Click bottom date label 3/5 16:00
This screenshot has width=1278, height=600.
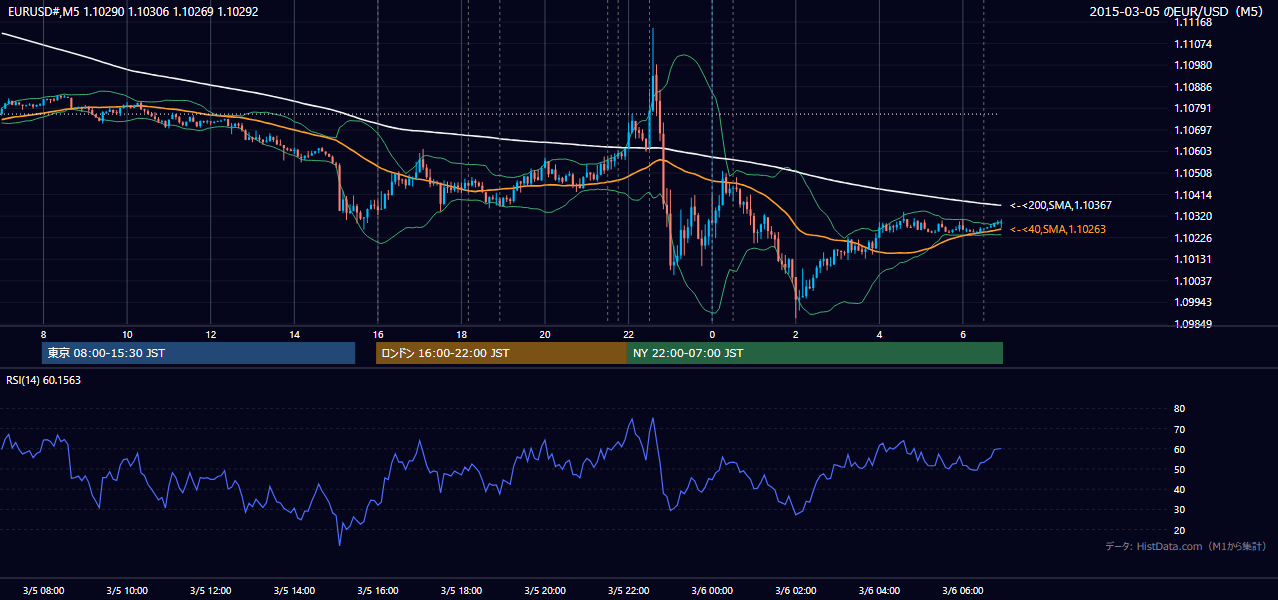coord(378,591)
